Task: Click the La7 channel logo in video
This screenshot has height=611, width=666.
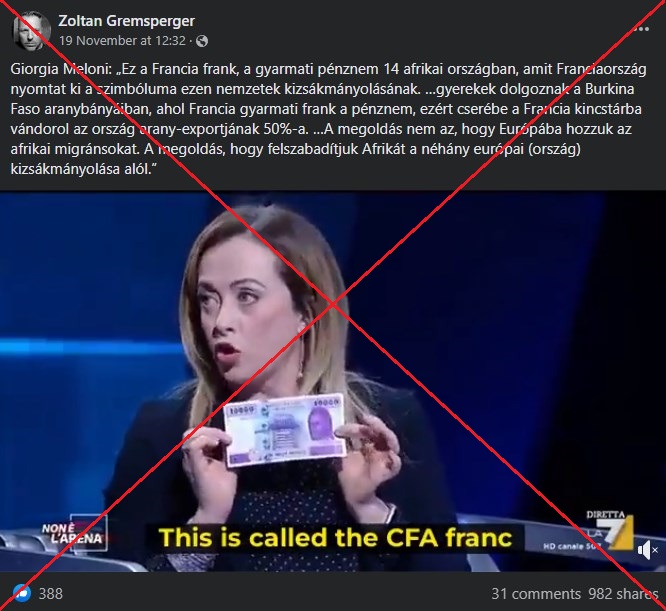Action: click(x=617, y=532)
